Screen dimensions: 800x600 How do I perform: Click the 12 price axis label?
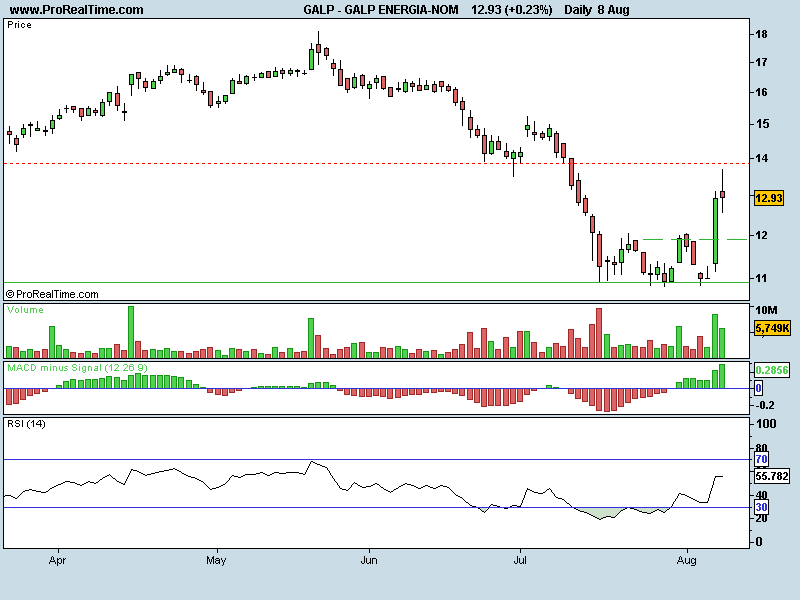[761, 235]
